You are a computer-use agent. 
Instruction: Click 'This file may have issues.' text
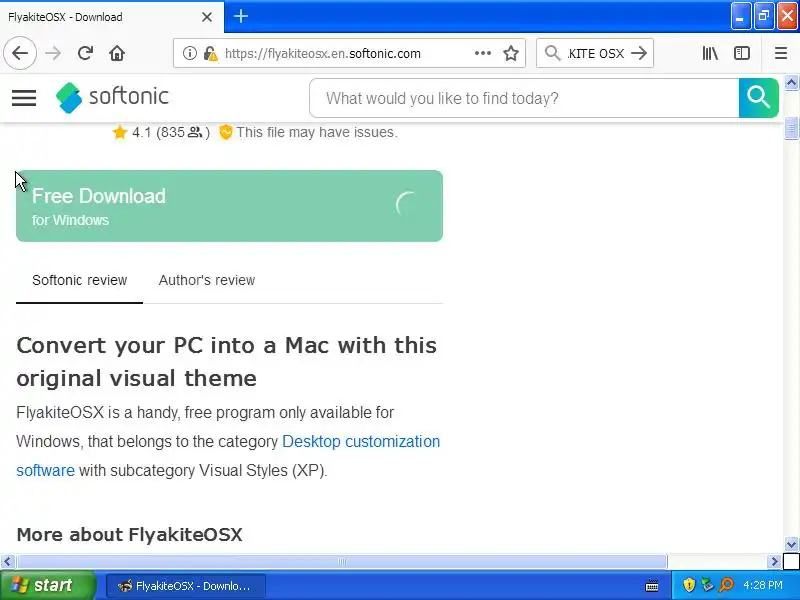[x=316, y=132]
